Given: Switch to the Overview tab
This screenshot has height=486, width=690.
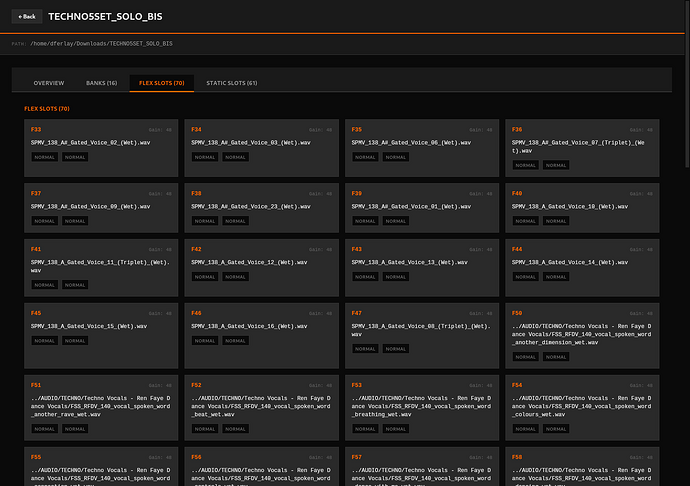Looking at the screenshot, I should pyautogui.click(x=49, y=83).
